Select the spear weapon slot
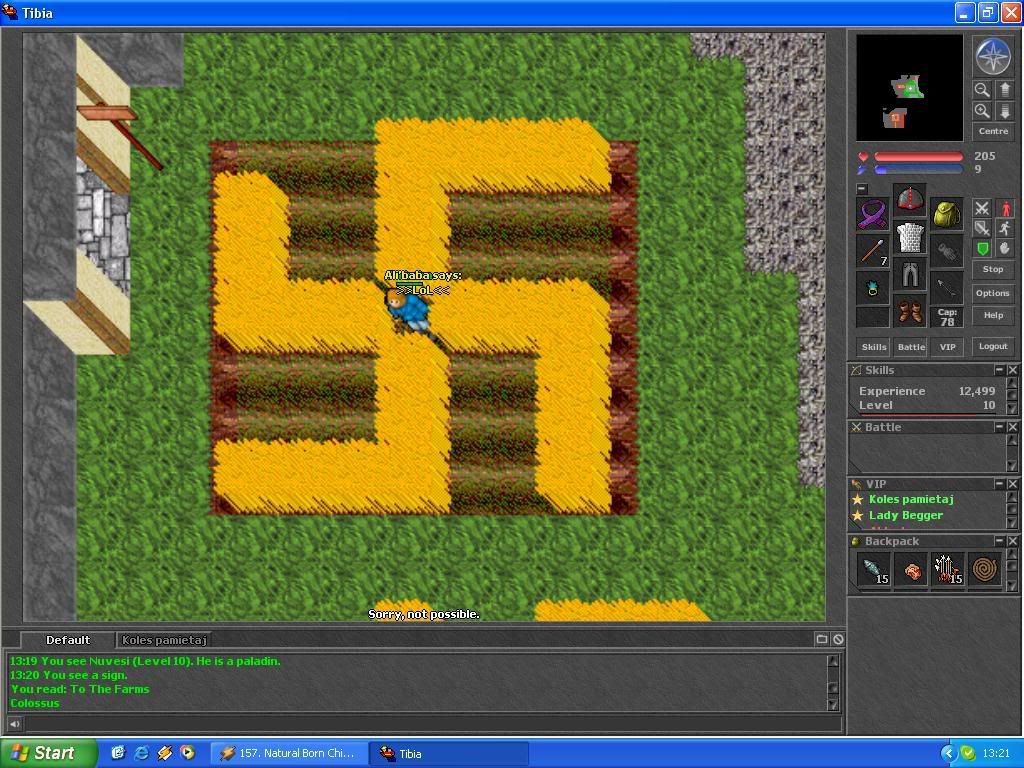This screenshot has width=1024, height=768. (872, 251)
